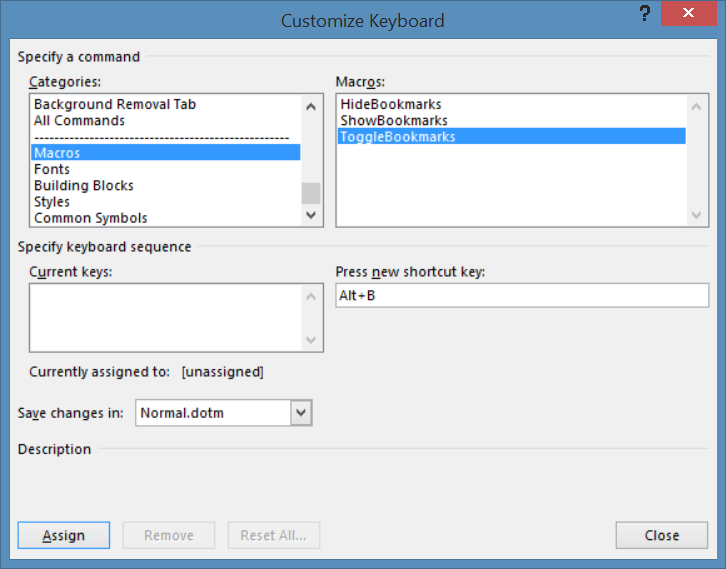Choose Background Removal Tab category
Screen dimensions: 726x569
tap(115, 104)
